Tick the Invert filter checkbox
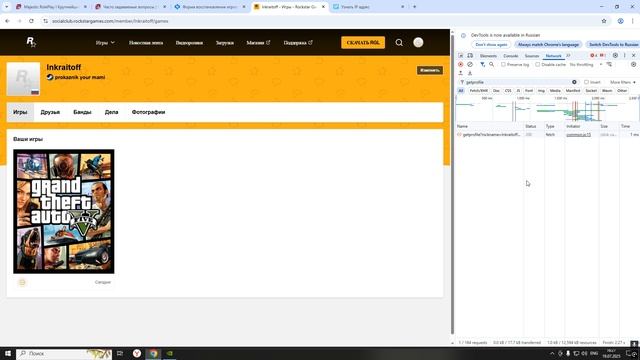Screen dimensions: 640x360 pyautogui.click(x=586, y=82)
